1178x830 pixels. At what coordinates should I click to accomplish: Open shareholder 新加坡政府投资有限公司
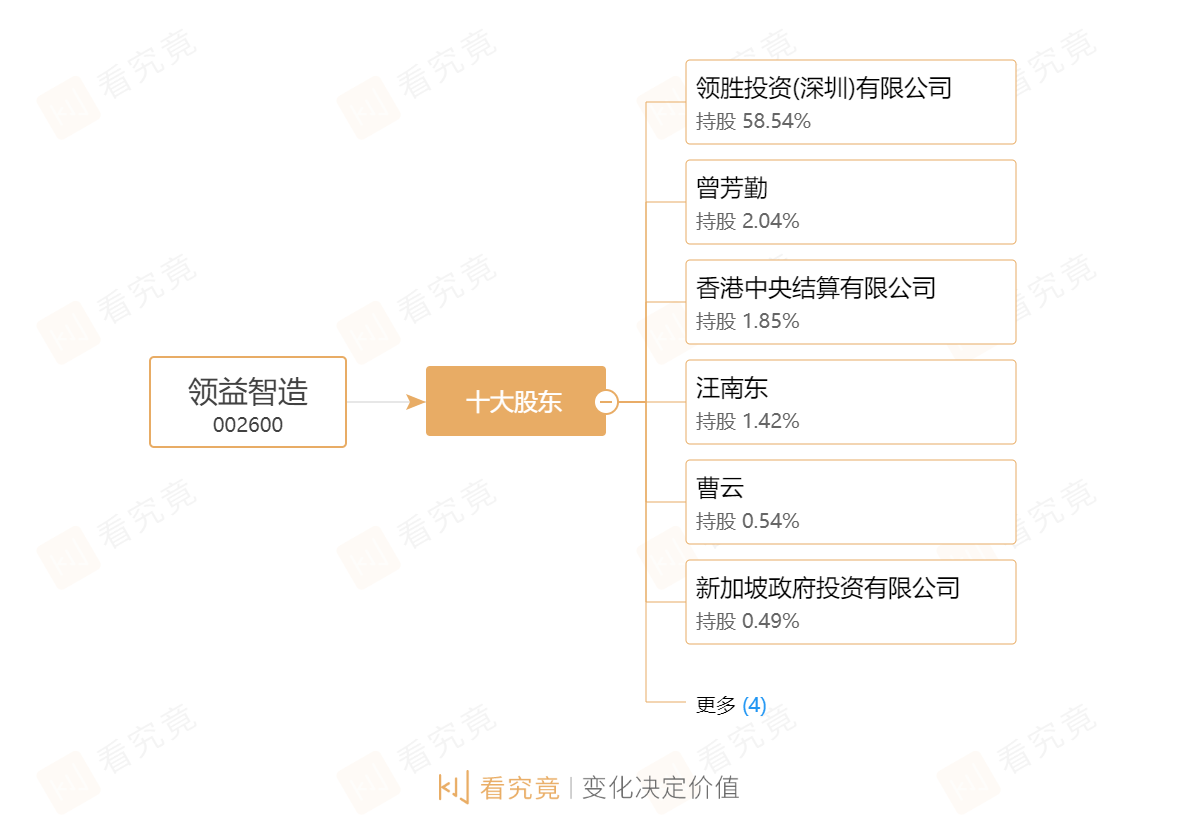coord(828,588)
